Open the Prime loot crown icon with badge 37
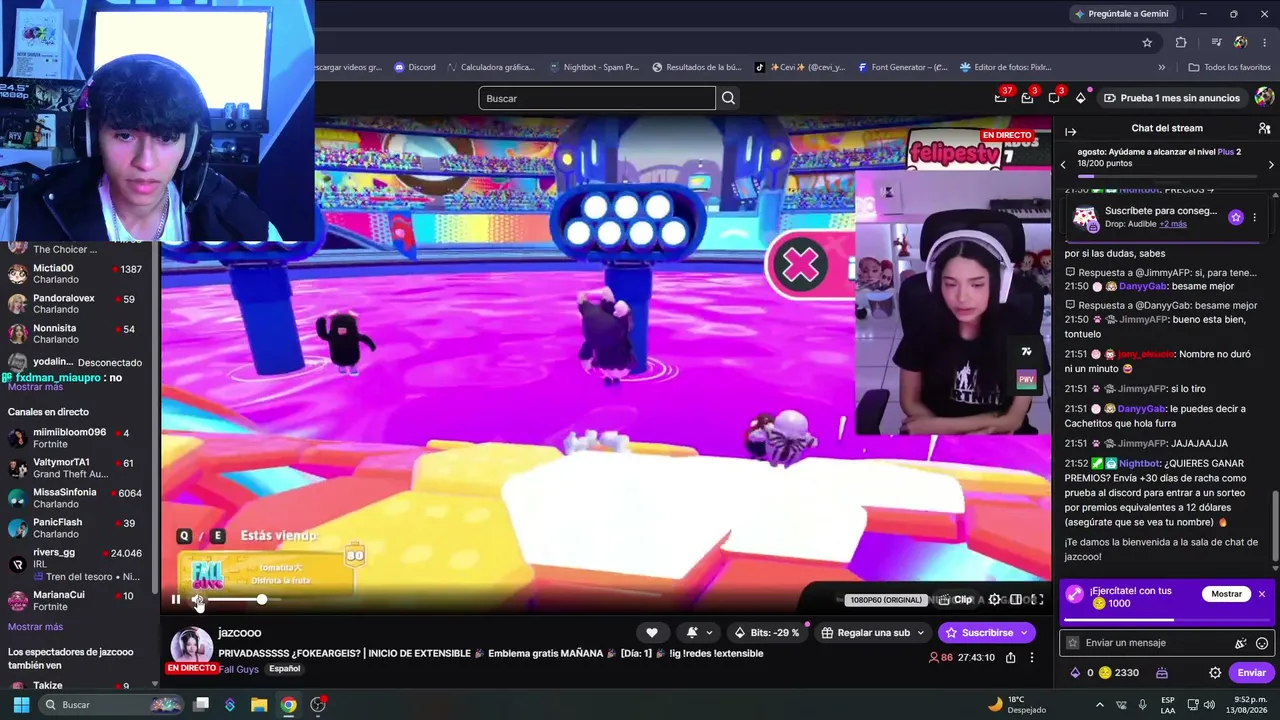Screen dimensions: 1280x720 coord(1001,98)
